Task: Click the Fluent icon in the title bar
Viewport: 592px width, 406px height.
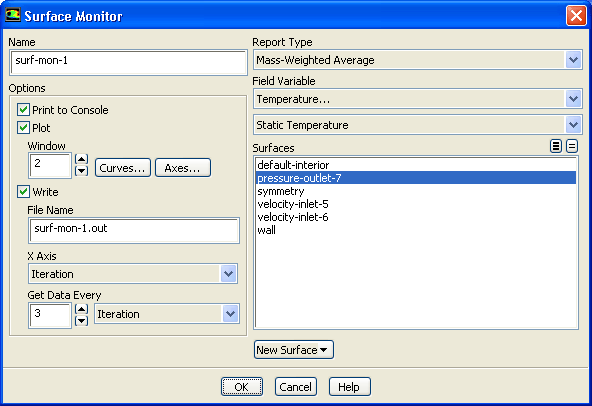Action: 12,15
